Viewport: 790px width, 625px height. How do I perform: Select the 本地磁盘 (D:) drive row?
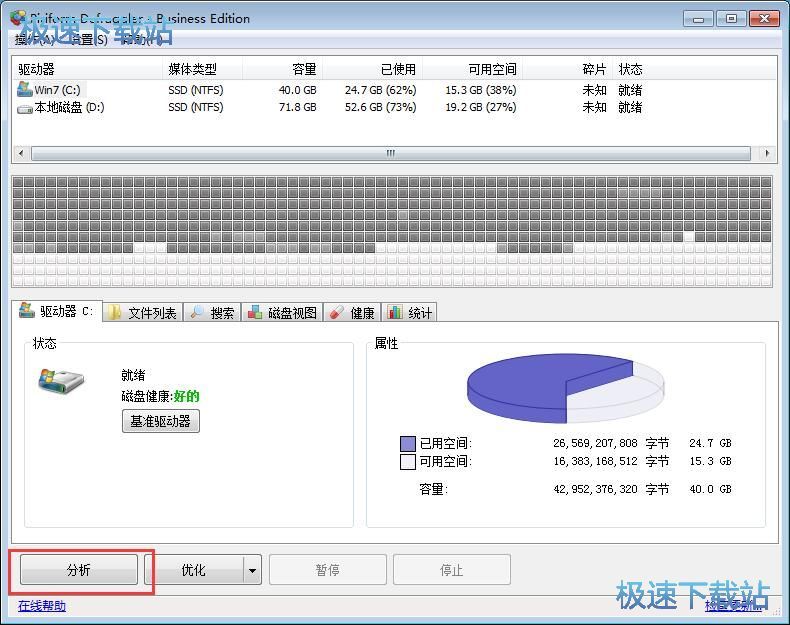395,107
